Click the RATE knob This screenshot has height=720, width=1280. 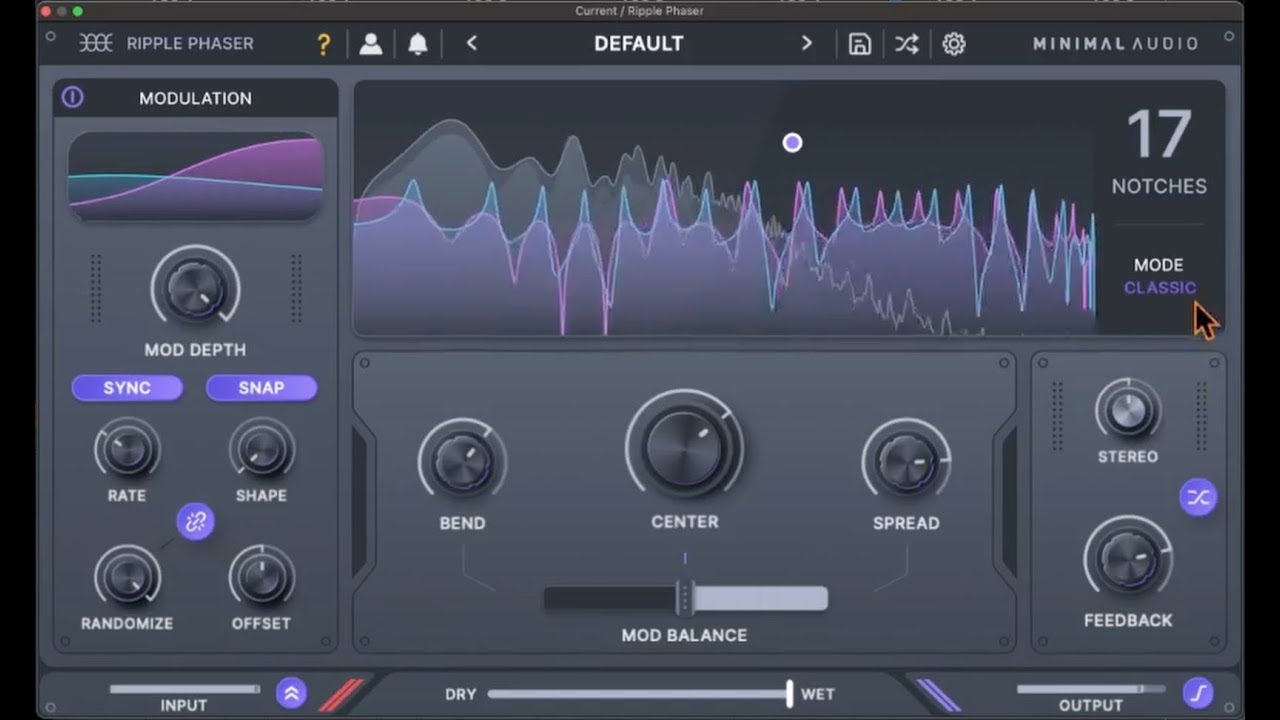coord(127,450)
